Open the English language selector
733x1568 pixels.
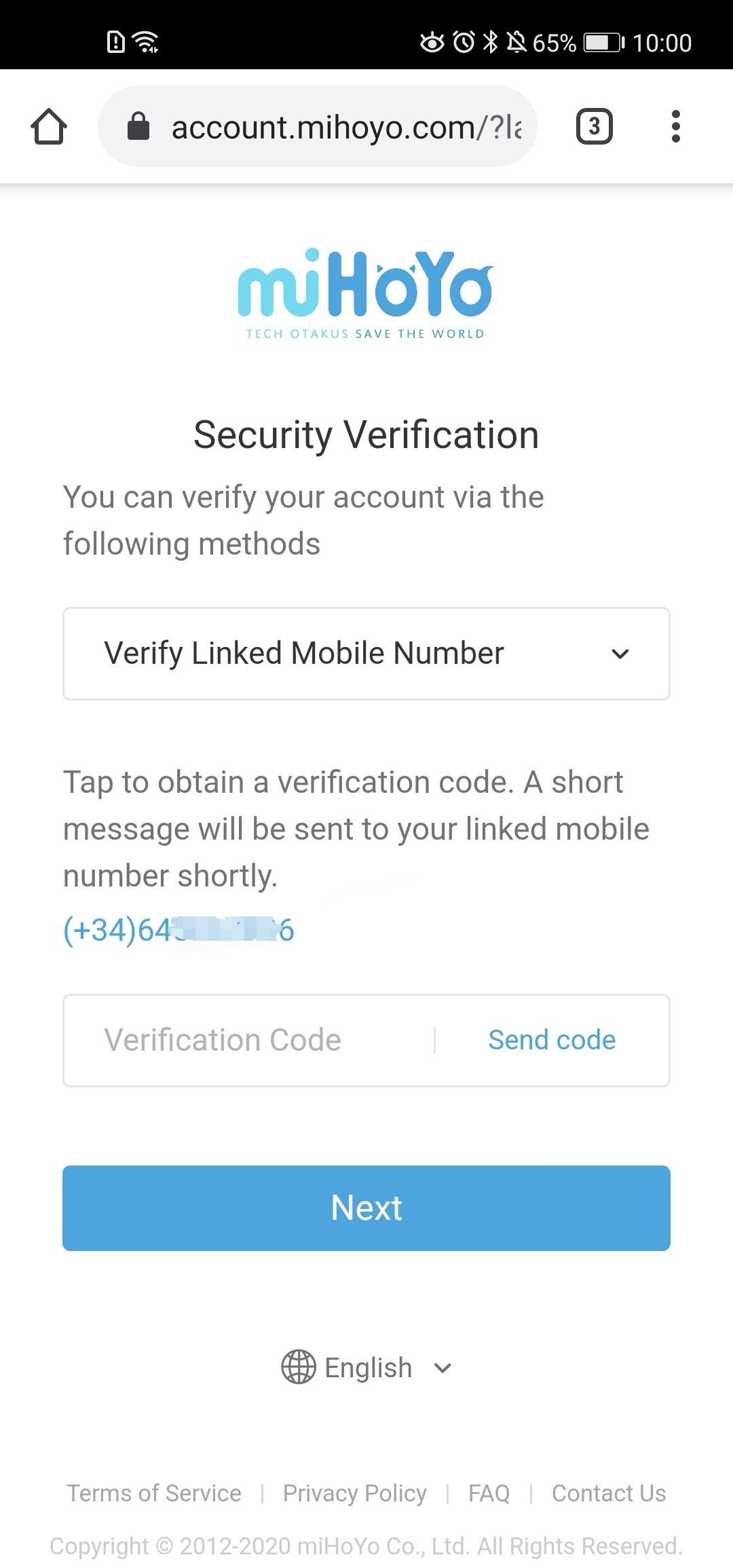coord(369,1368)
